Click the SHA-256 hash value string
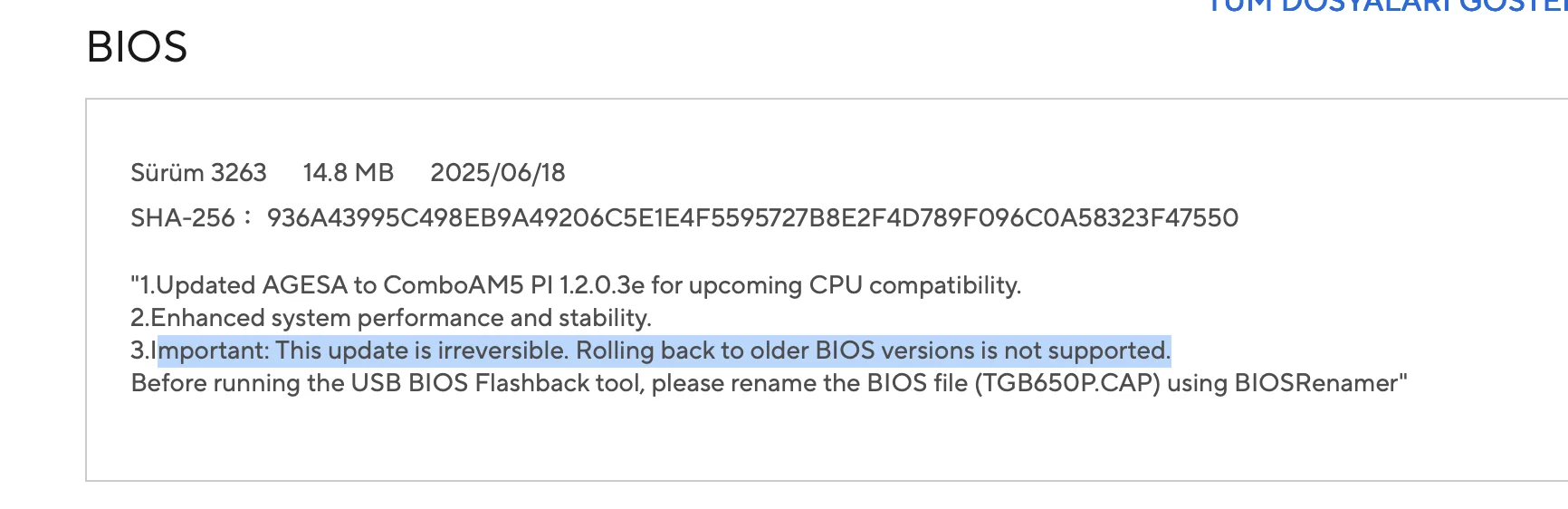Viewport: 1568px width, 509px height. pos(752,218)
